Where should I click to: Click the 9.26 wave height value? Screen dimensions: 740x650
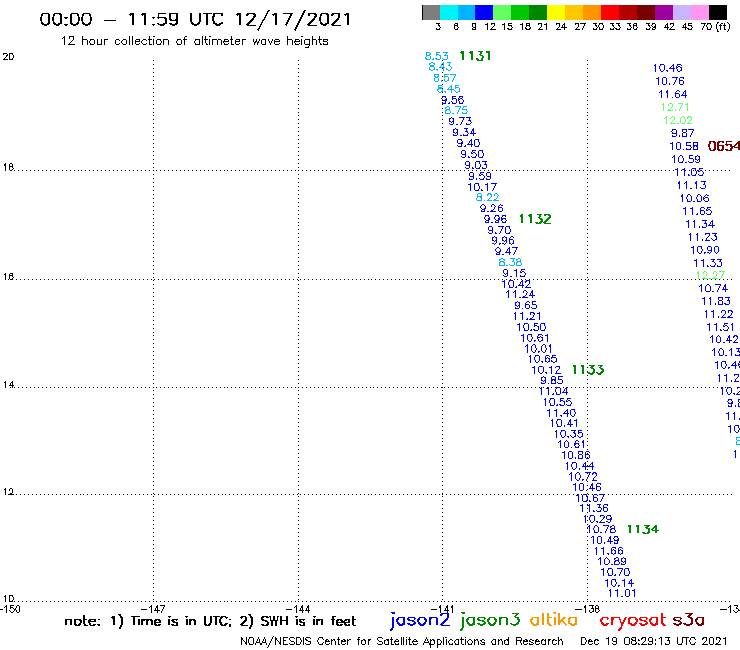[491, 209]
